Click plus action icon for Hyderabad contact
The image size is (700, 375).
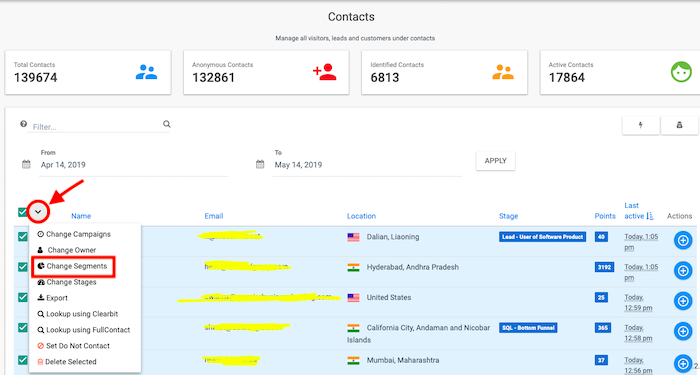[x=683, y=271]
